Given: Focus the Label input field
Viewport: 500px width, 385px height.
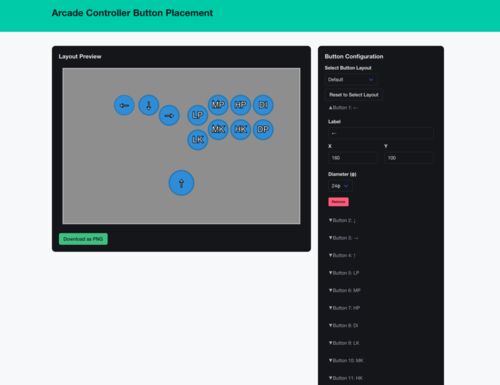Looking at the screenshot, I should pyautogui.click(x=381, y=133).
